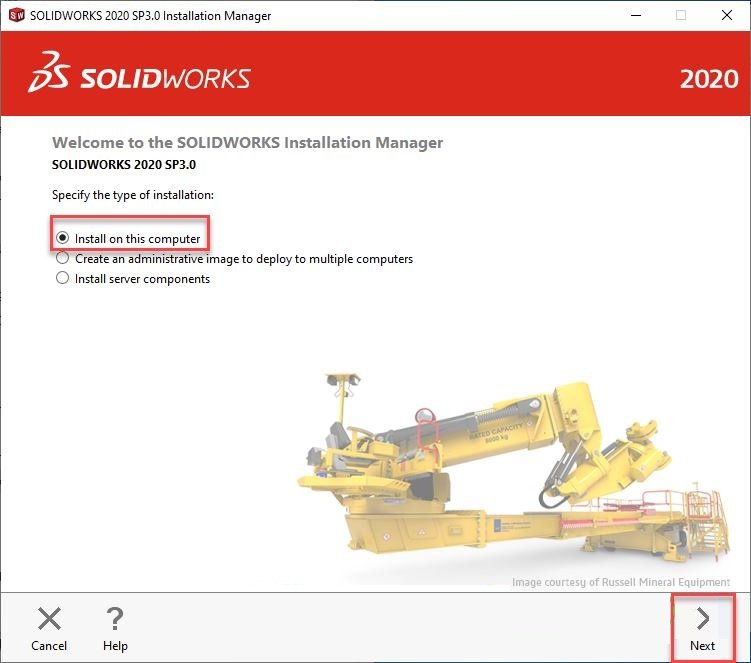Click the Image courtesy of Russell Mineral Equipment text
Image resolution: width=751 pixels, height=663 pixels.
click(x=621, y=582)
